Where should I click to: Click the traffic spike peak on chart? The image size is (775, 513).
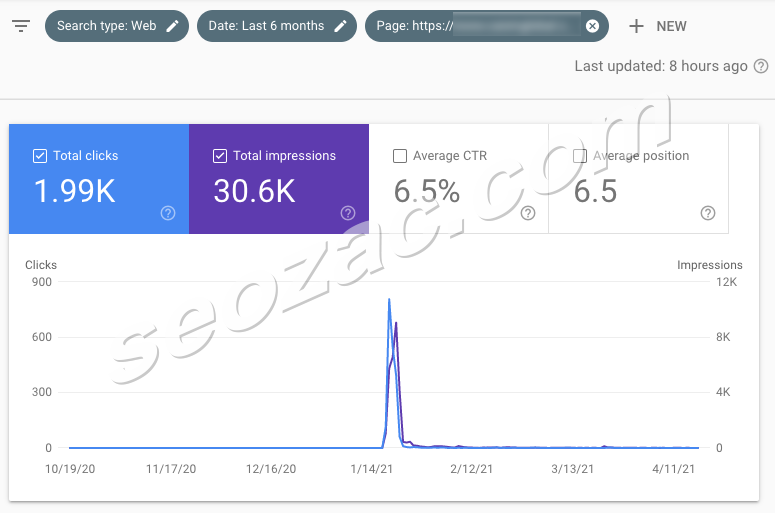point(389,299)
